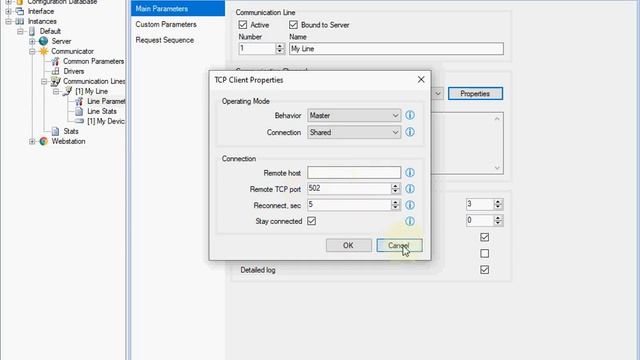Toggle the Detailed log checkbox
Screen dimensions: 640x360
[x=484, y=270]
